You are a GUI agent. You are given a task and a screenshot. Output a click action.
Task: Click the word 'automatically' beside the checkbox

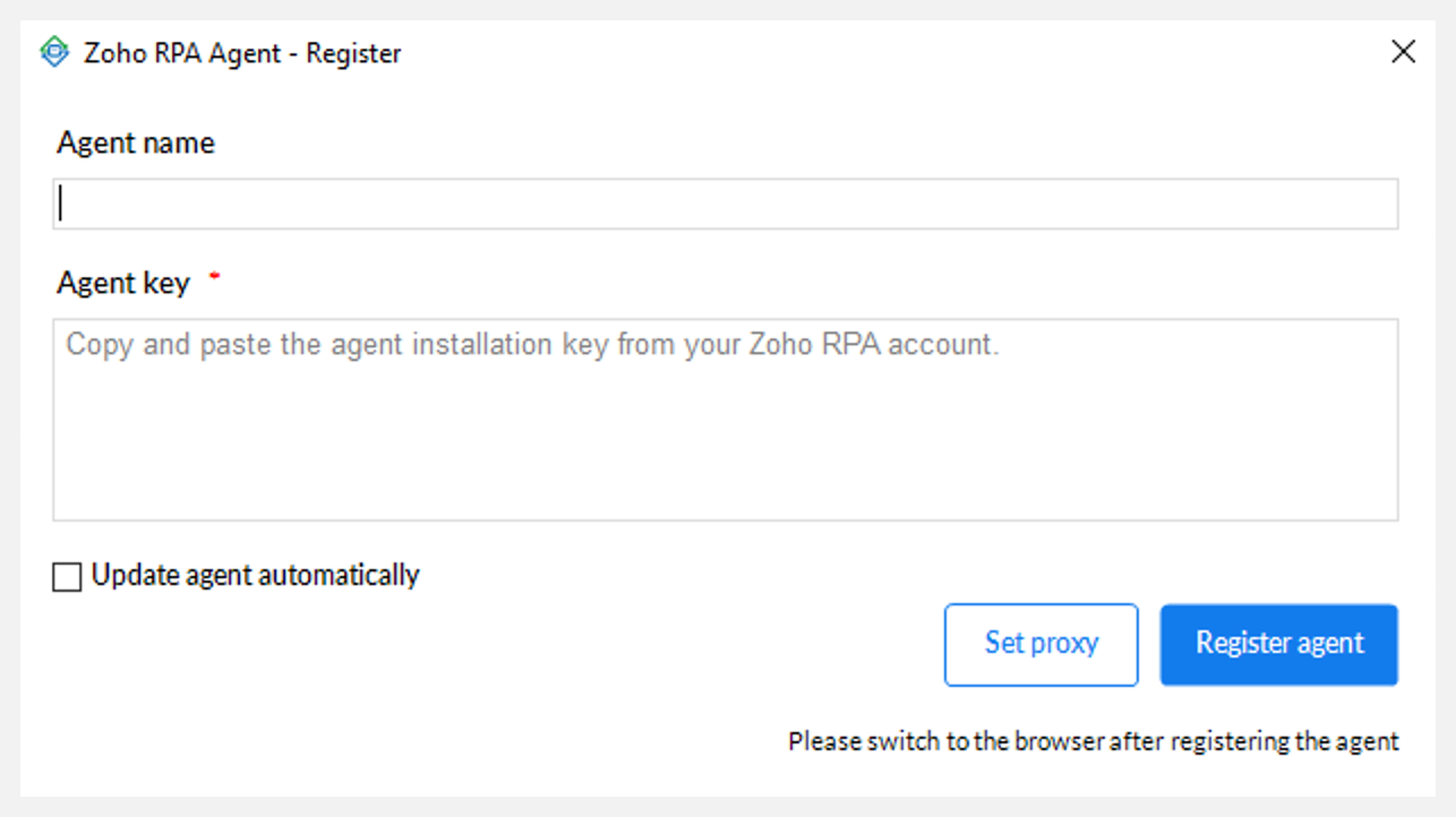[339, 576]
